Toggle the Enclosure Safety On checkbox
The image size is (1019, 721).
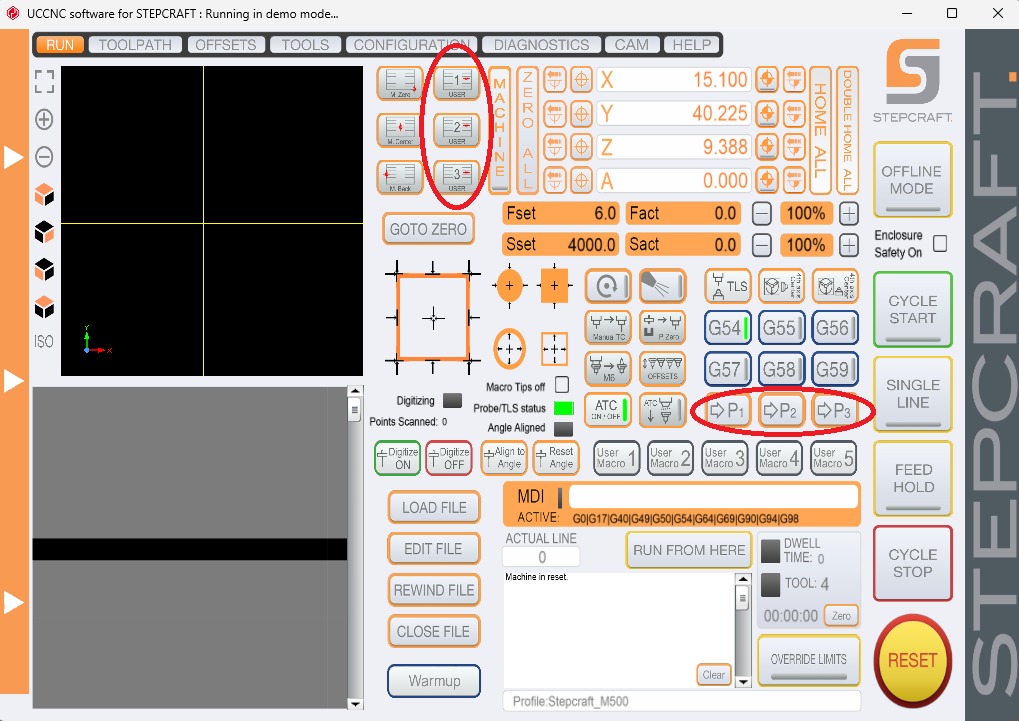[940, 243]
